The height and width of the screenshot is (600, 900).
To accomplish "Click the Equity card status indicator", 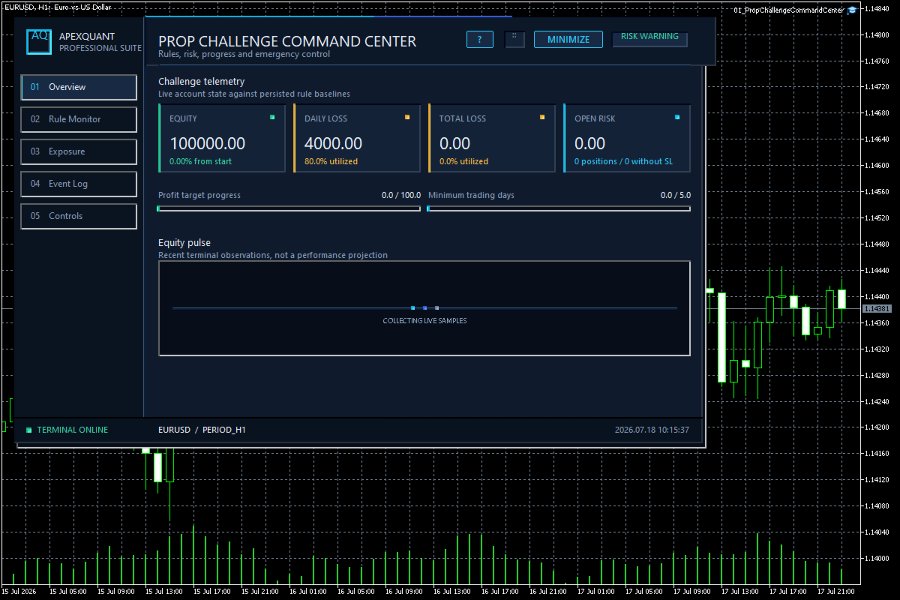I will (x=272, y=117).
